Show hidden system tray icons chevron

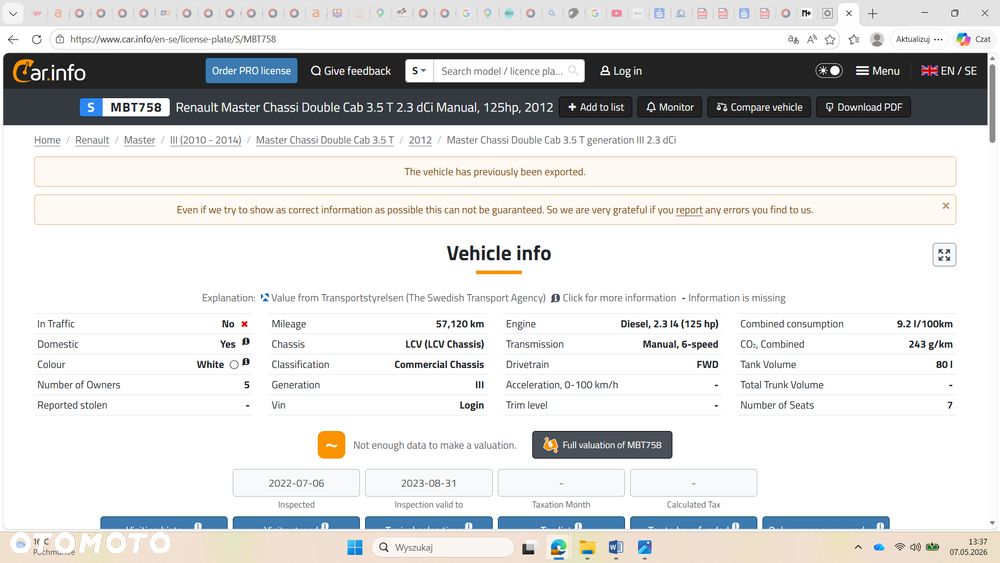pyautogui.click(x=858, y=547)
